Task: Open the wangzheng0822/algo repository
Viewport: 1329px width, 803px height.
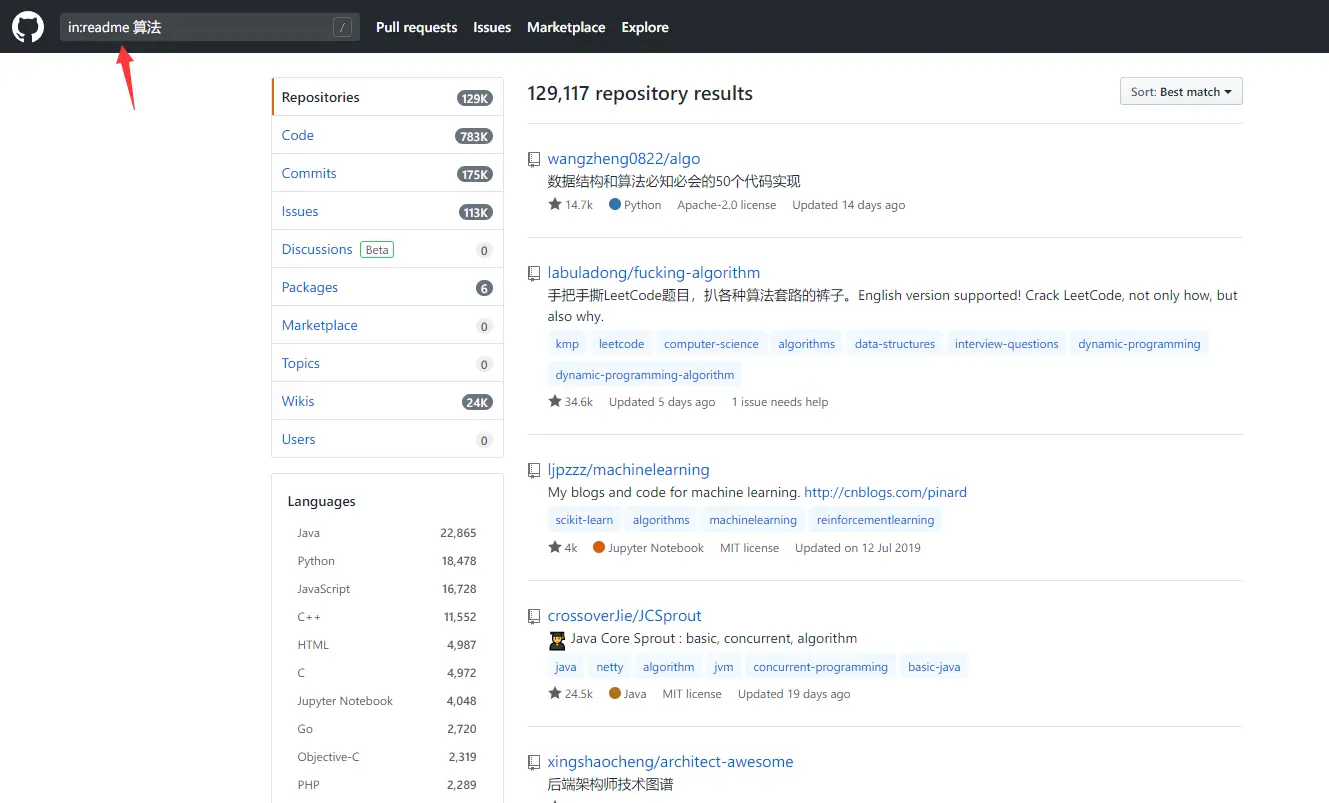Action: tap(624, 159)
